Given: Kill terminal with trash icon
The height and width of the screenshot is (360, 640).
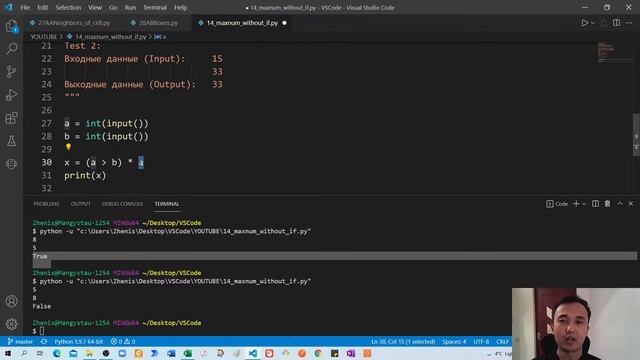Looking at the screenshot, I should click(x=607, y=204).
